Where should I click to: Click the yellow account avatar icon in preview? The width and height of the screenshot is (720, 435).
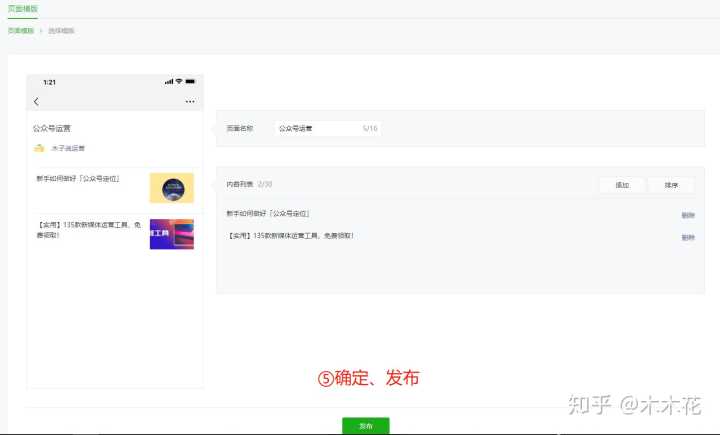[x=39, y=148]
